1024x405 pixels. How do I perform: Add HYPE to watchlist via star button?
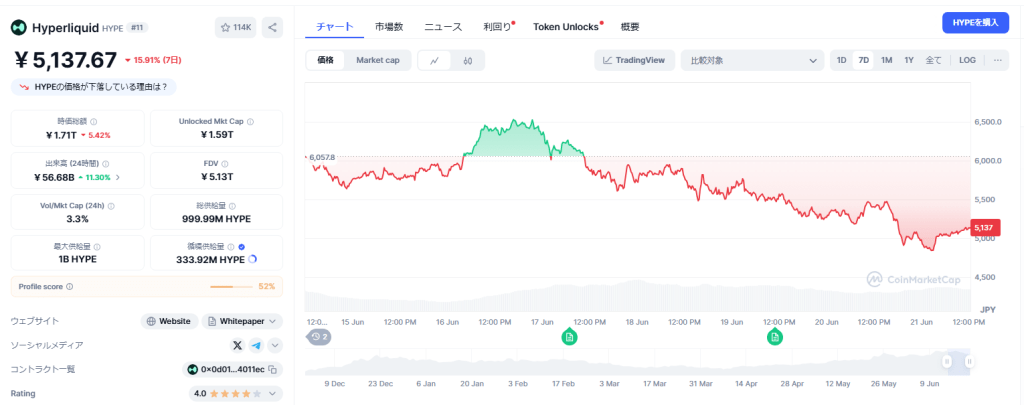[235, 27]
